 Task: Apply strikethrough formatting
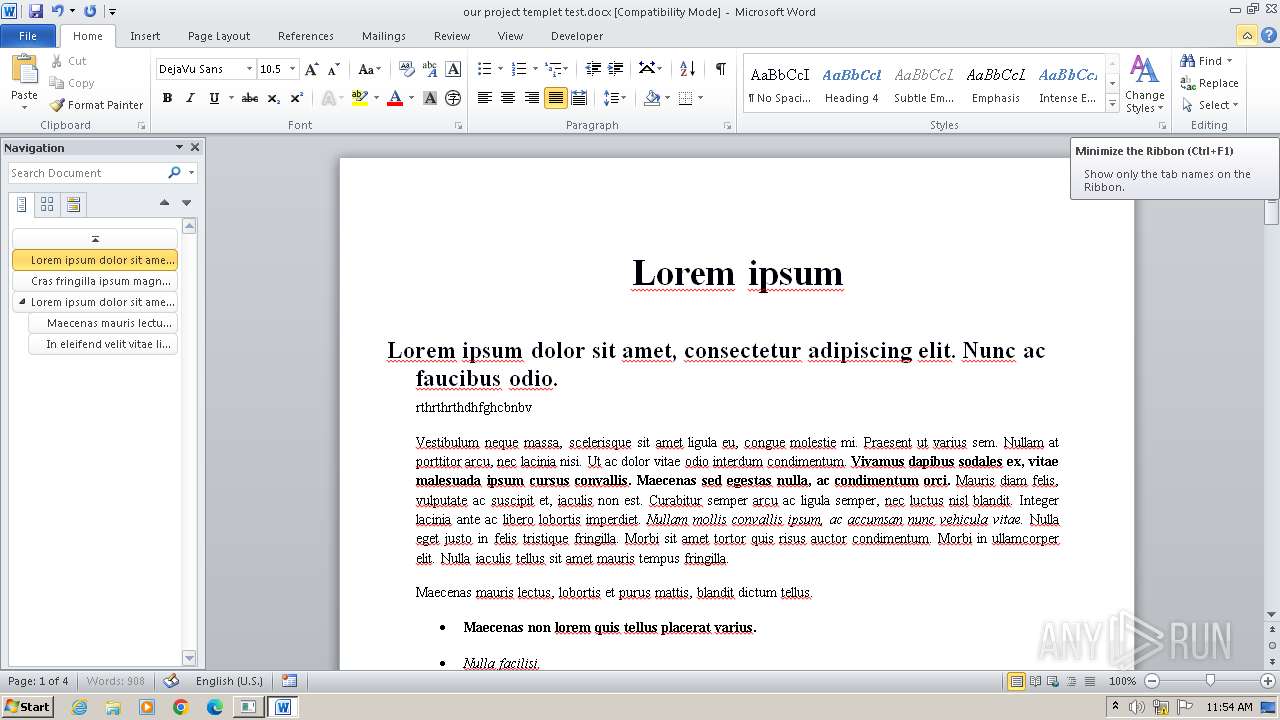click(250, 98)
